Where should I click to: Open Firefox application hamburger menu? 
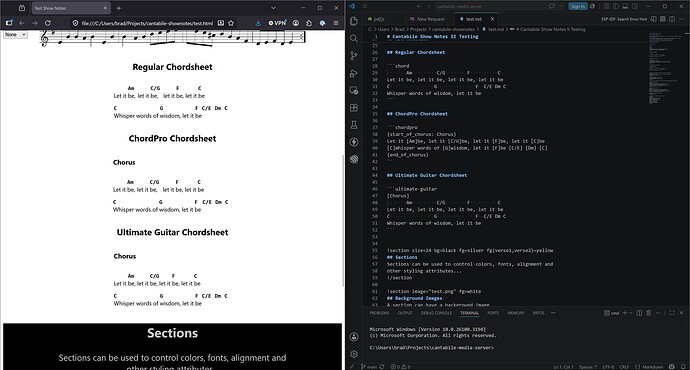[x=336, y=23]
